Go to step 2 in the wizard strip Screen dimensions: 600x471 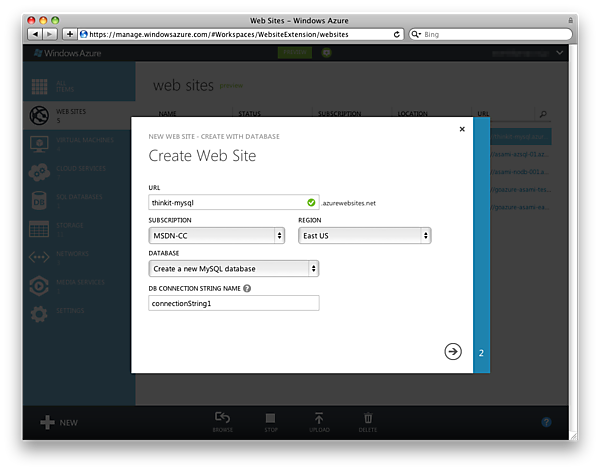[481, 353]
